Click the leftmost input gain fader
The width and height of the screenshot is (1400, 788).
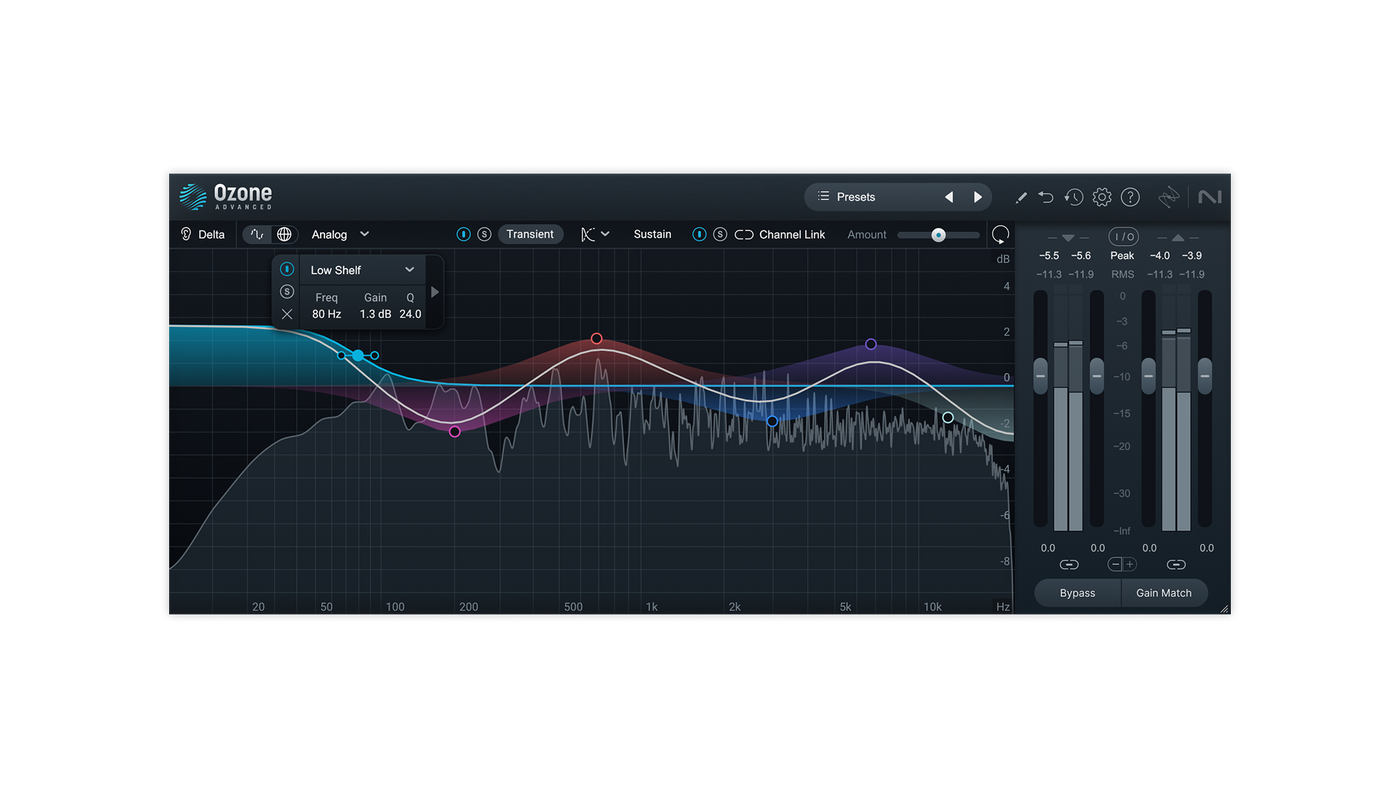tap(1041, 376)
